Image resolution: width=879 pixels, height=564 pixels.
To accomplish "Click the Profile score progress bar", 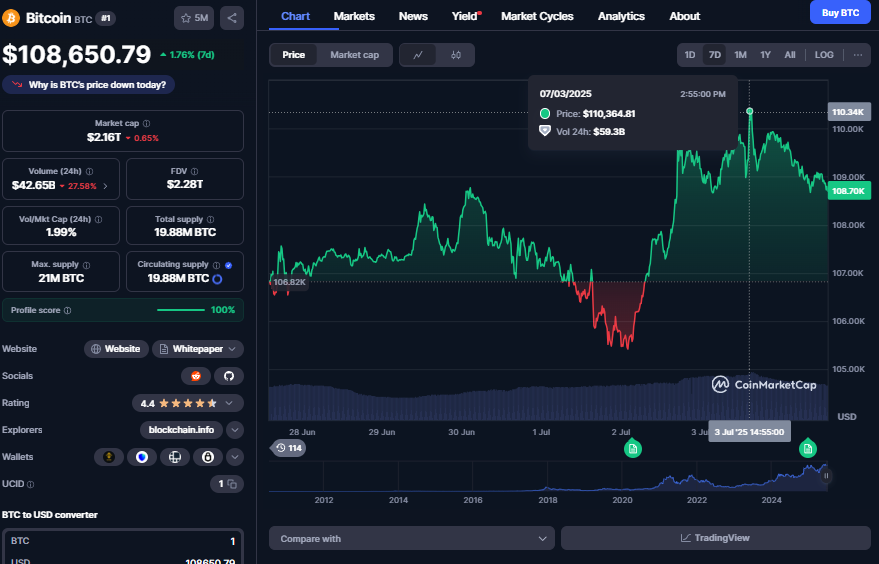I will coord(181,310).
